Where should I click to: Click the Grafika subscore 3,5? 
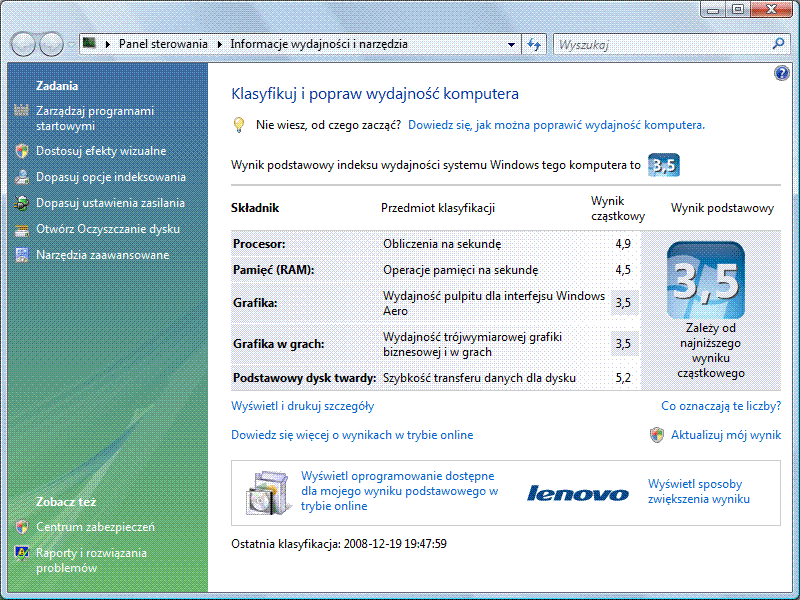coord(623,303)
